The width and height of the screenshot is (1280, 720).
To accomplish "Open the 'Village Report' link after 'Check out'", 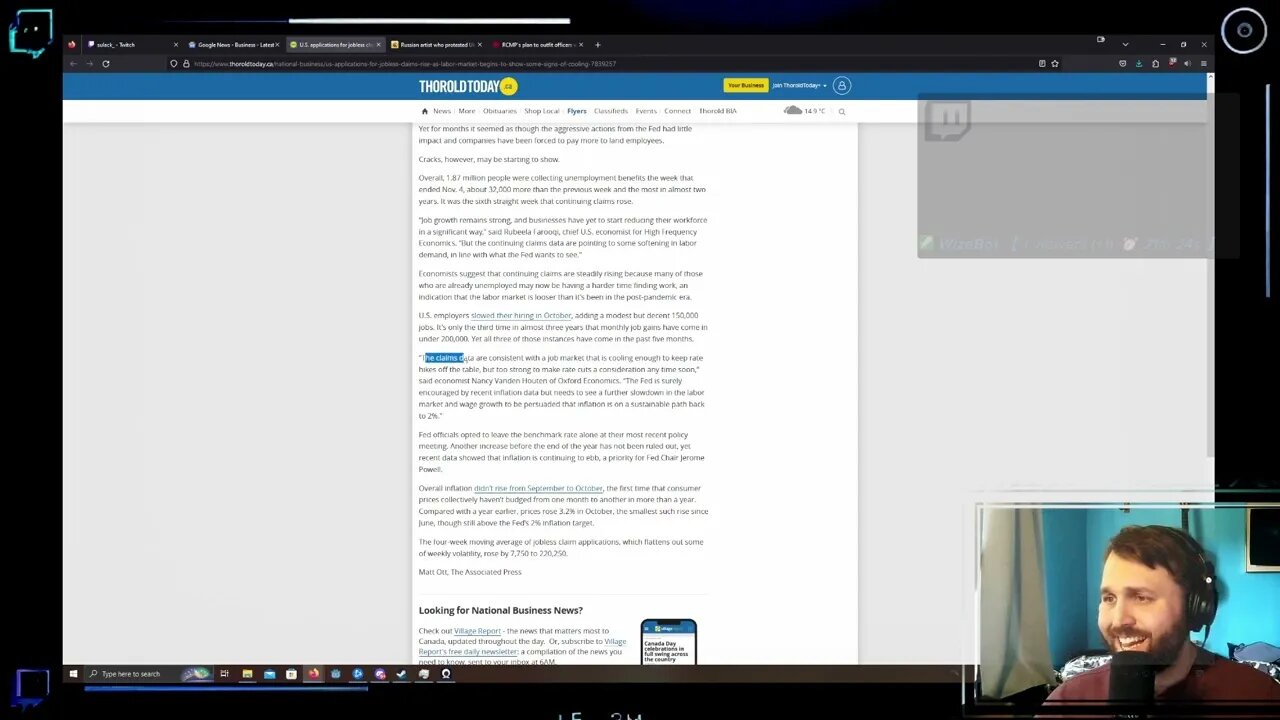I will pyautogui.click(x=477, y=631).
